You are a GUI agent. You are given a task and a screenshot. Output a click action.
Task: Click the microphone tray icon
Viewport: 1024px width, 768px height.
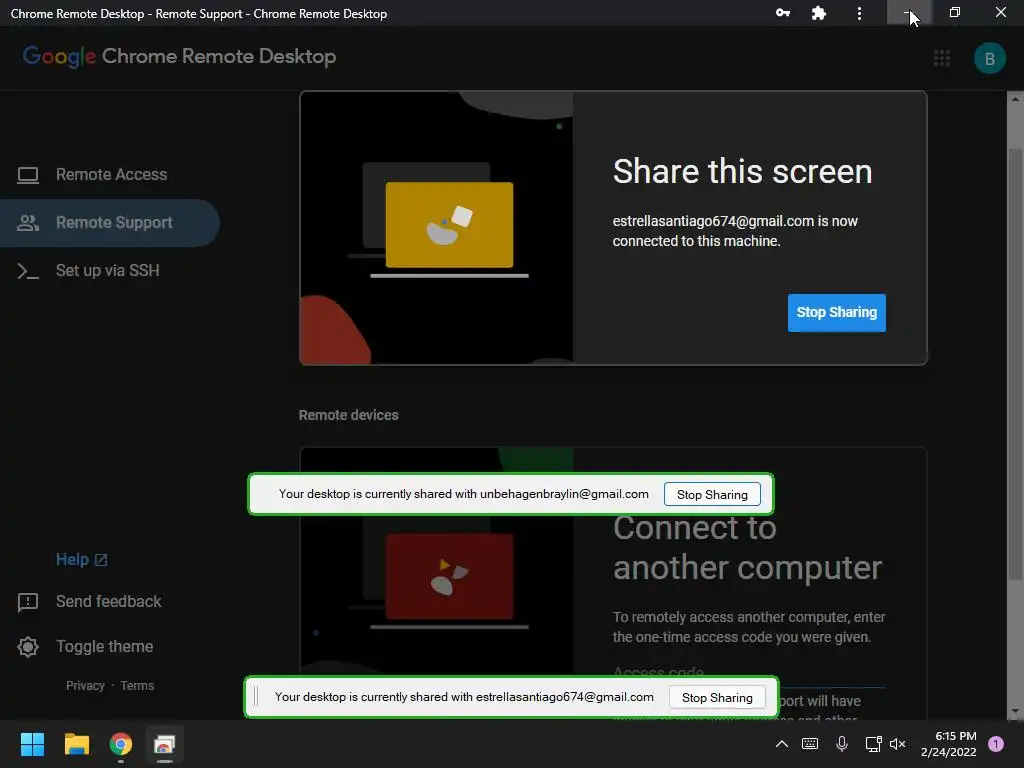(x=842, y=744)
